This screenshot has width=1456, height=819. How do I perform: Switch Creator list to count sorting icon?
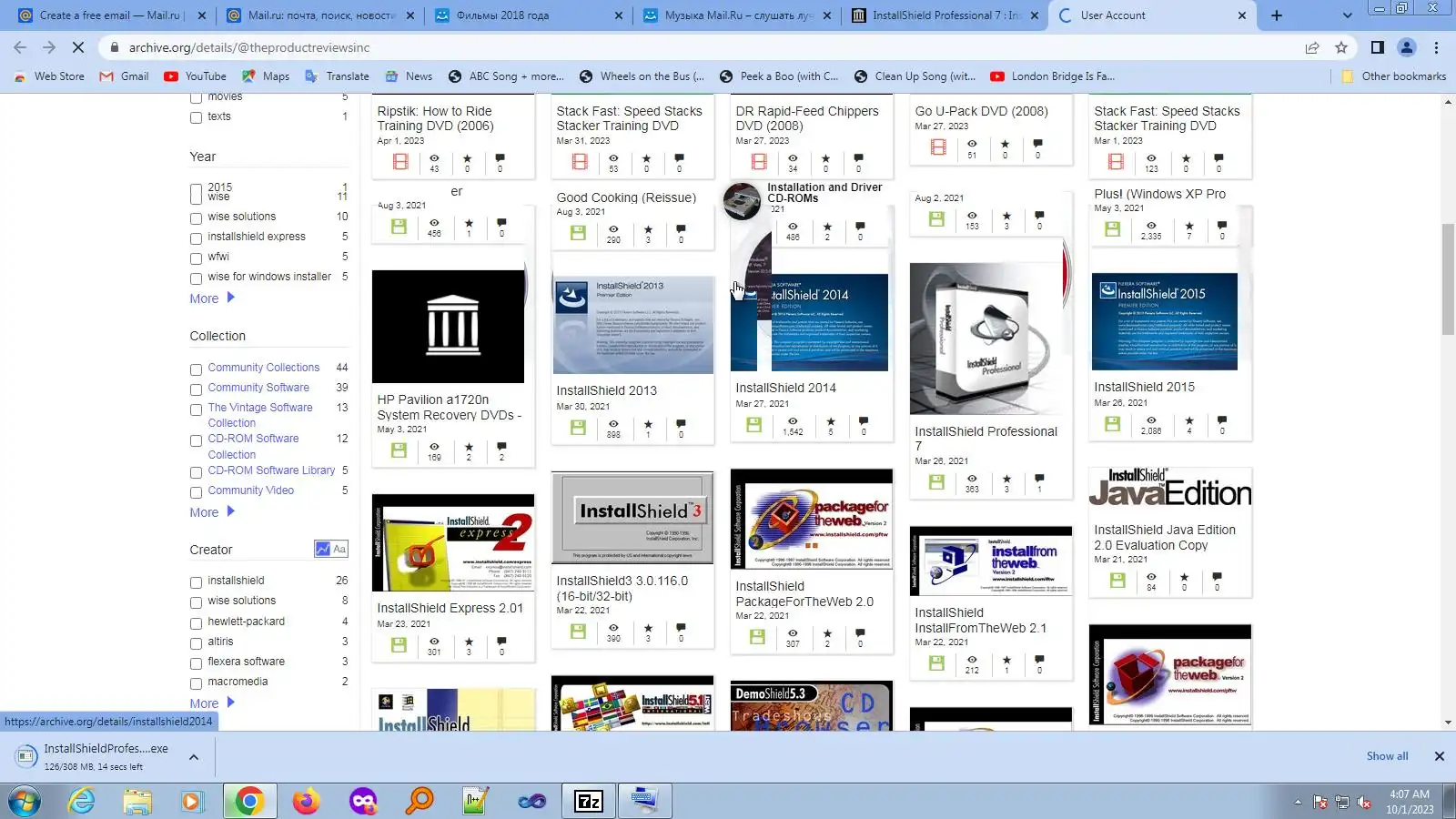(322, 549)
